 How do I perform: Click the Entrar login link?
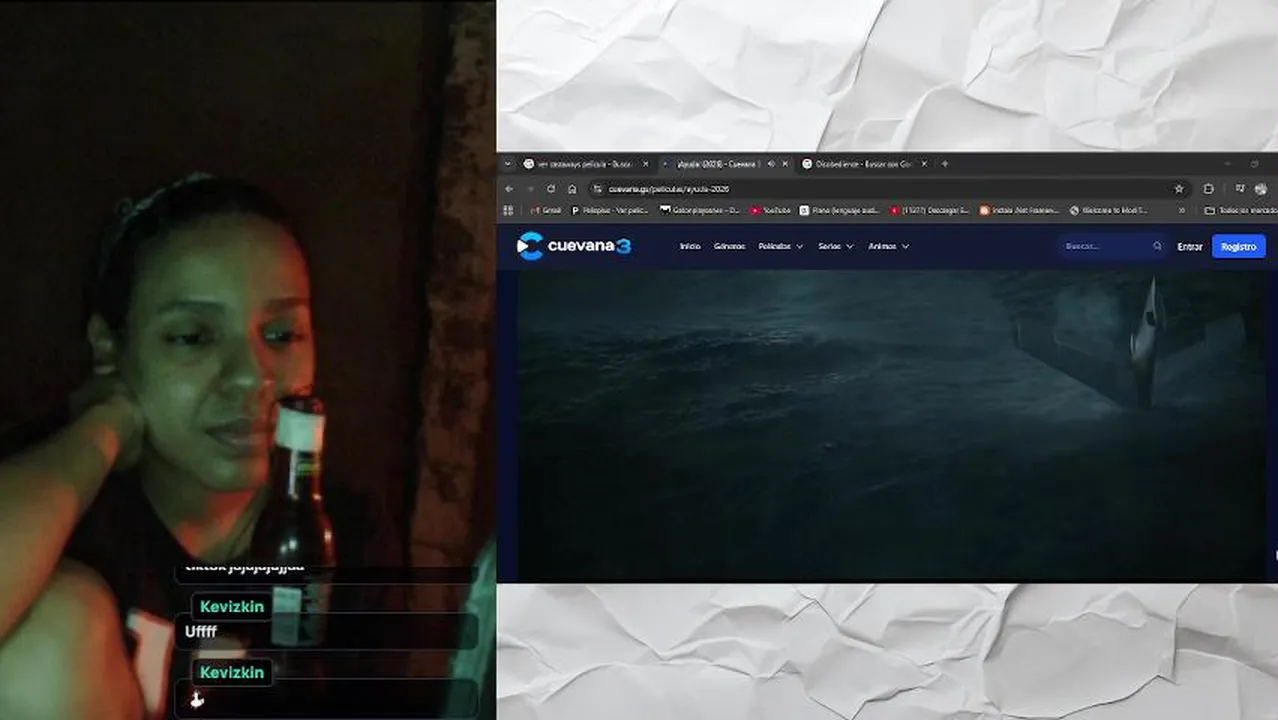pos(1190,246)
